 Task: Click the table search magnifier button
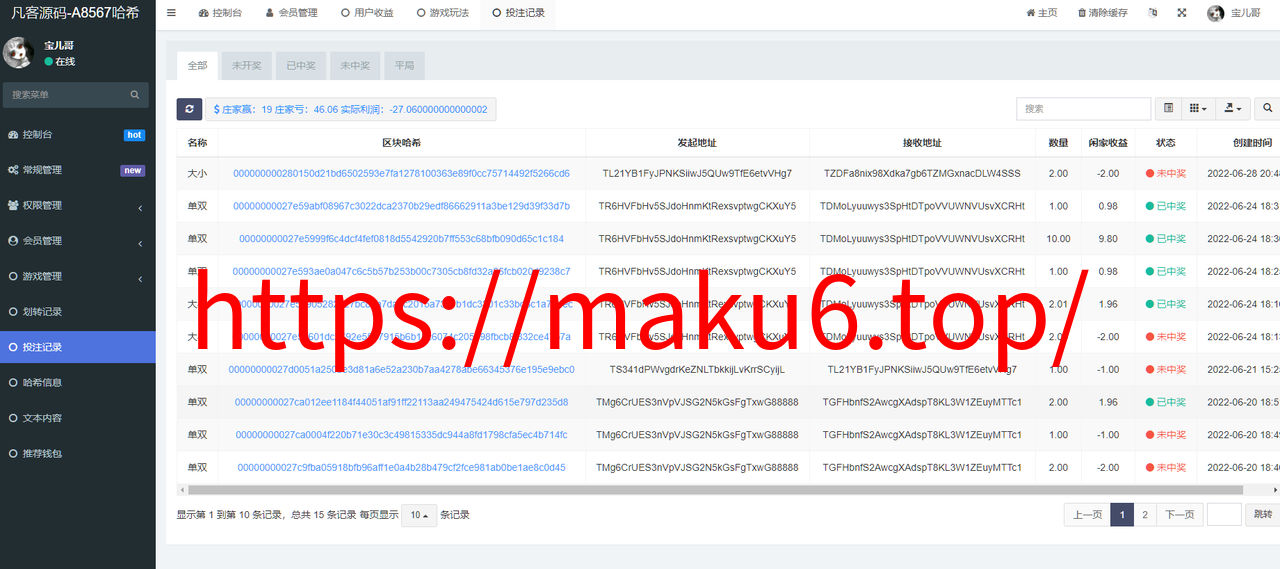pos(1268,108)
